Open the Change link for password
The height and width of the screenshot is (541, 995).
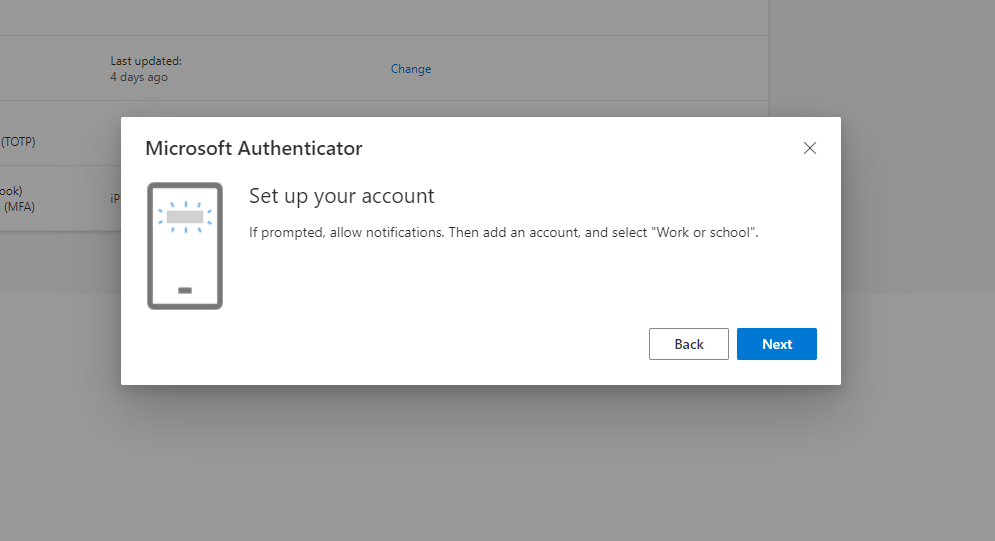pos(411,68)
